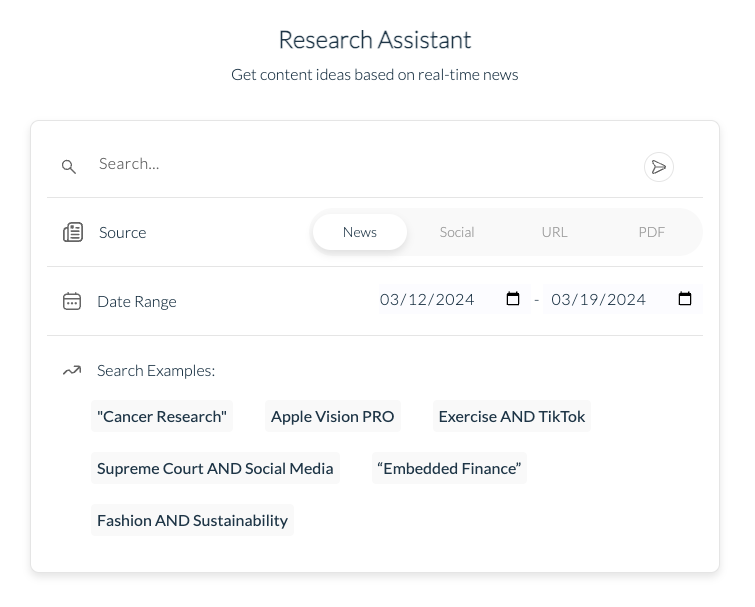
Task: Switch source to URL
Action: pos(554,232)
